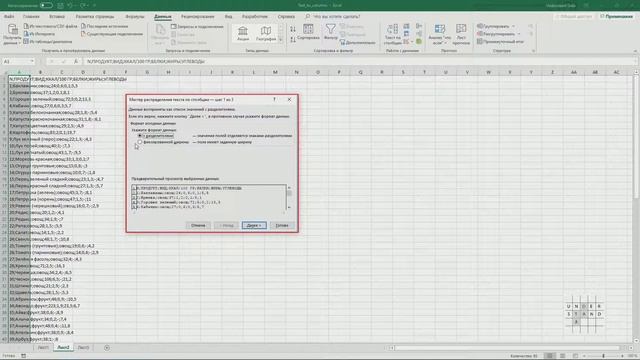
Task: Collapse the ribbon with the arrow
Action: 635,51
